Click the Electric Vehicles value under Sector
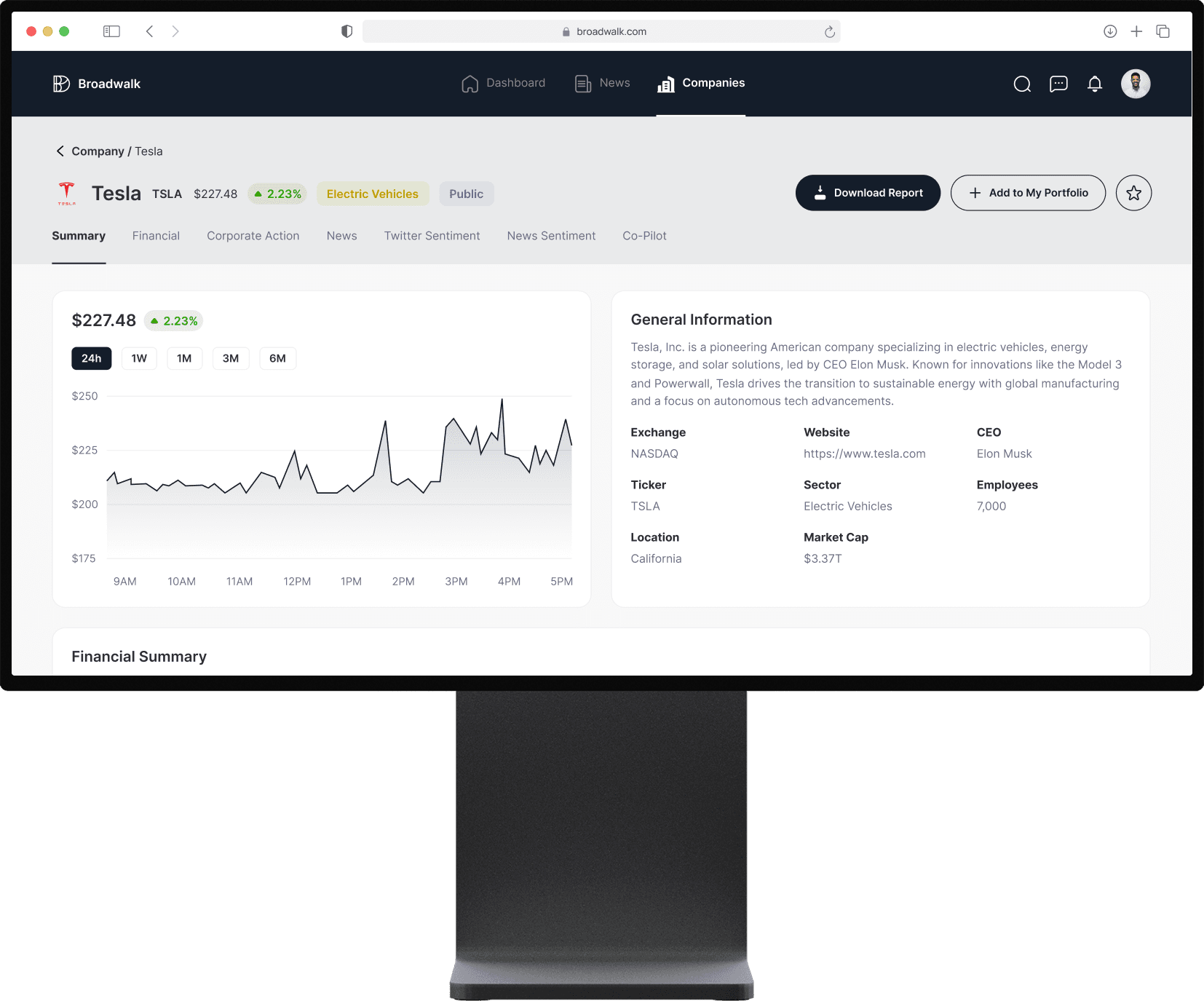 847,506
